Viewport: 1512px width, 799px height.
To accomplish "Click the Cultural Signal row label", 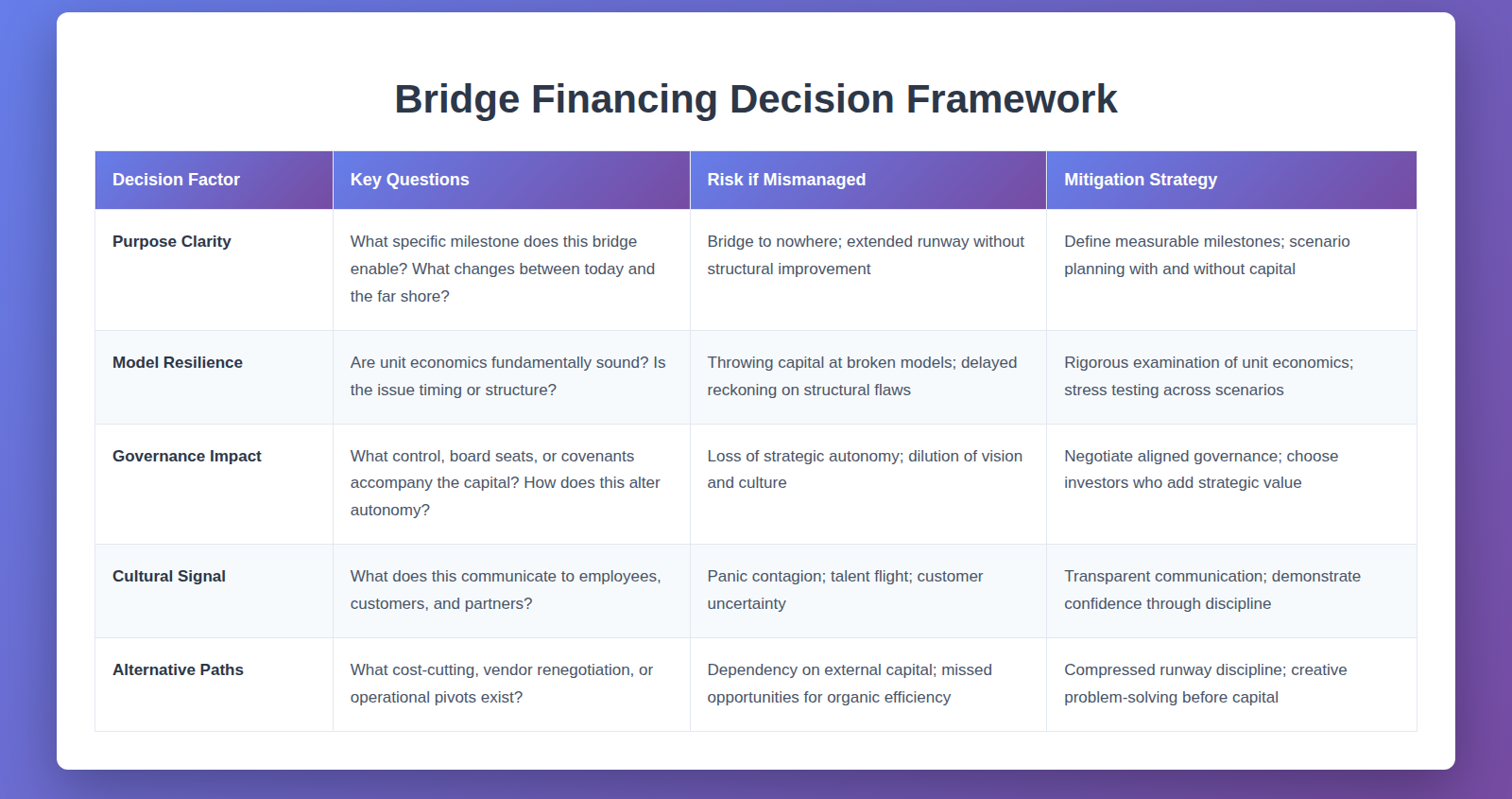I will click(x=169, y=576).
